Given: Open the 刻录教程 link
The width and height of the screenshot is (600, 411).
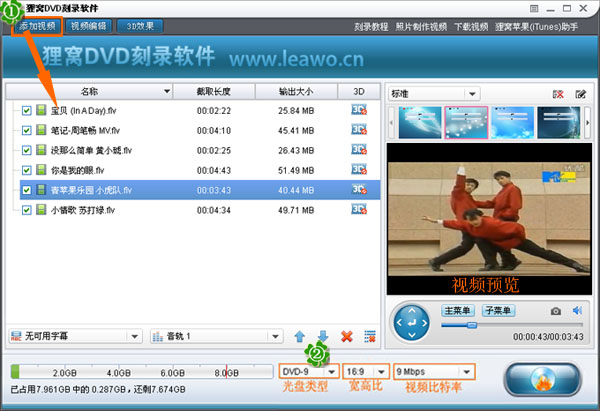Looking at the screenshot, I should 371,27.
